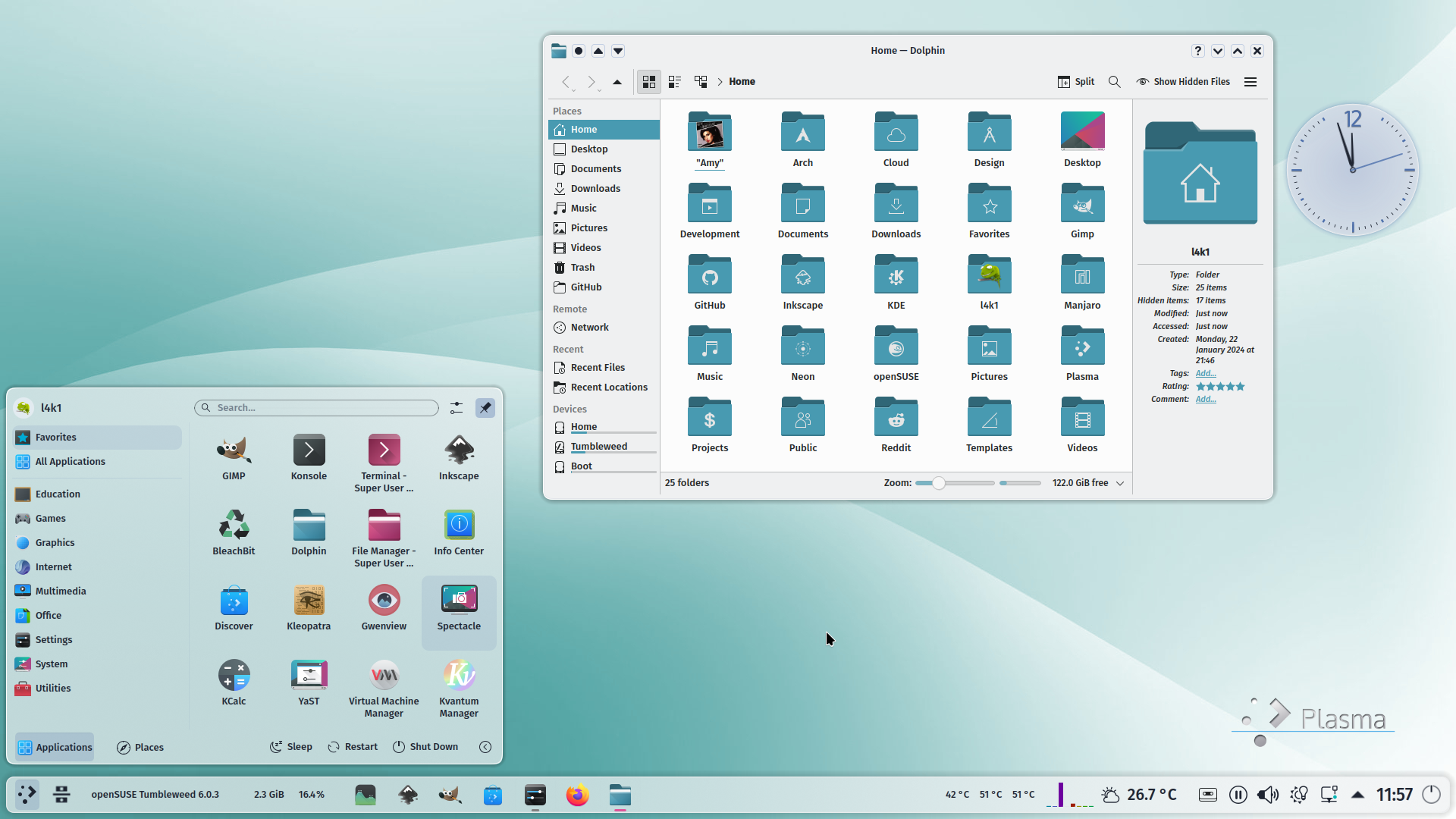Click the Shut Down button
Image resolution: width=1456 pixels, height=819 pixels.
click(425, 747)
